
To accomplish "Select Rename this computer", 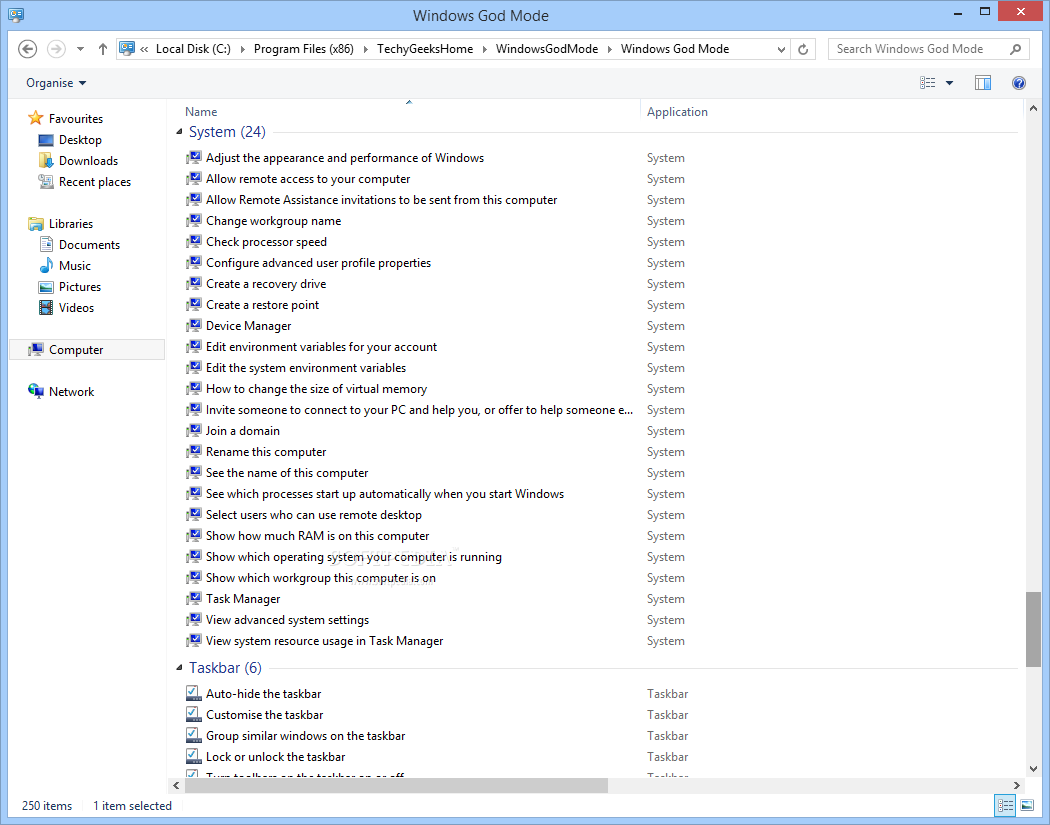I will [266, 452].
